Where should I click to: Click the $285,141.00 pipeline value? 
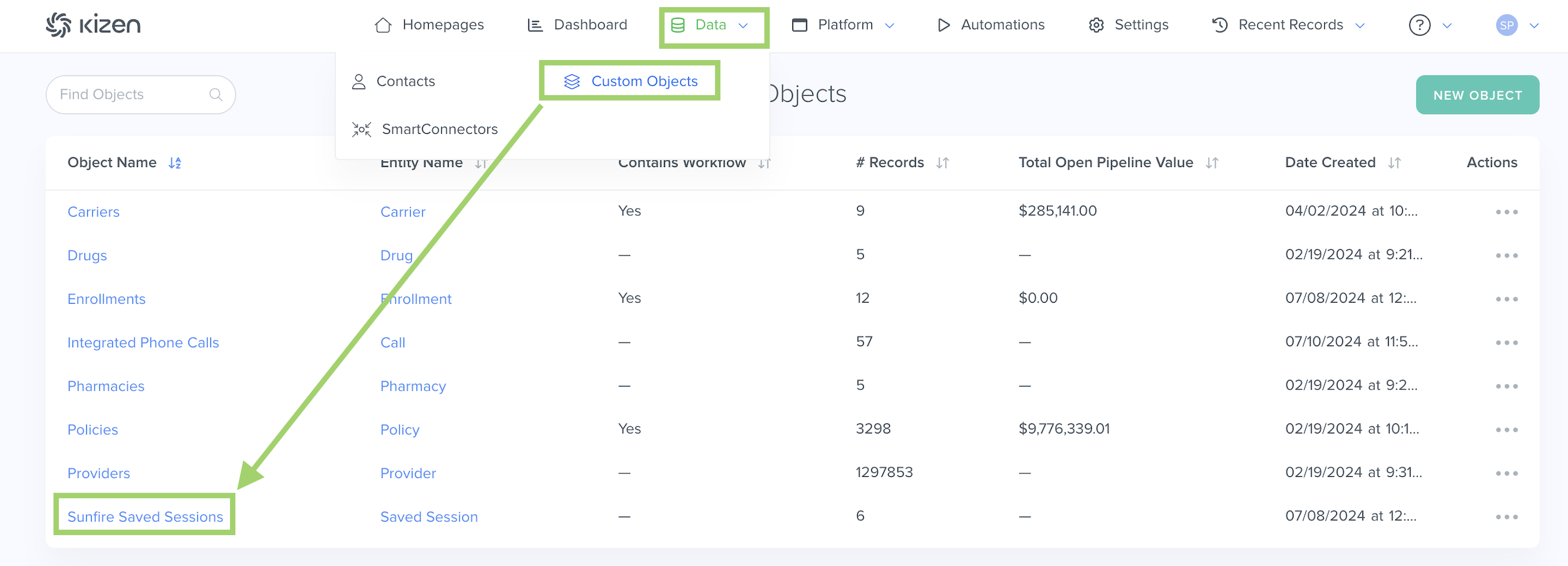(x=1057, y=210)
